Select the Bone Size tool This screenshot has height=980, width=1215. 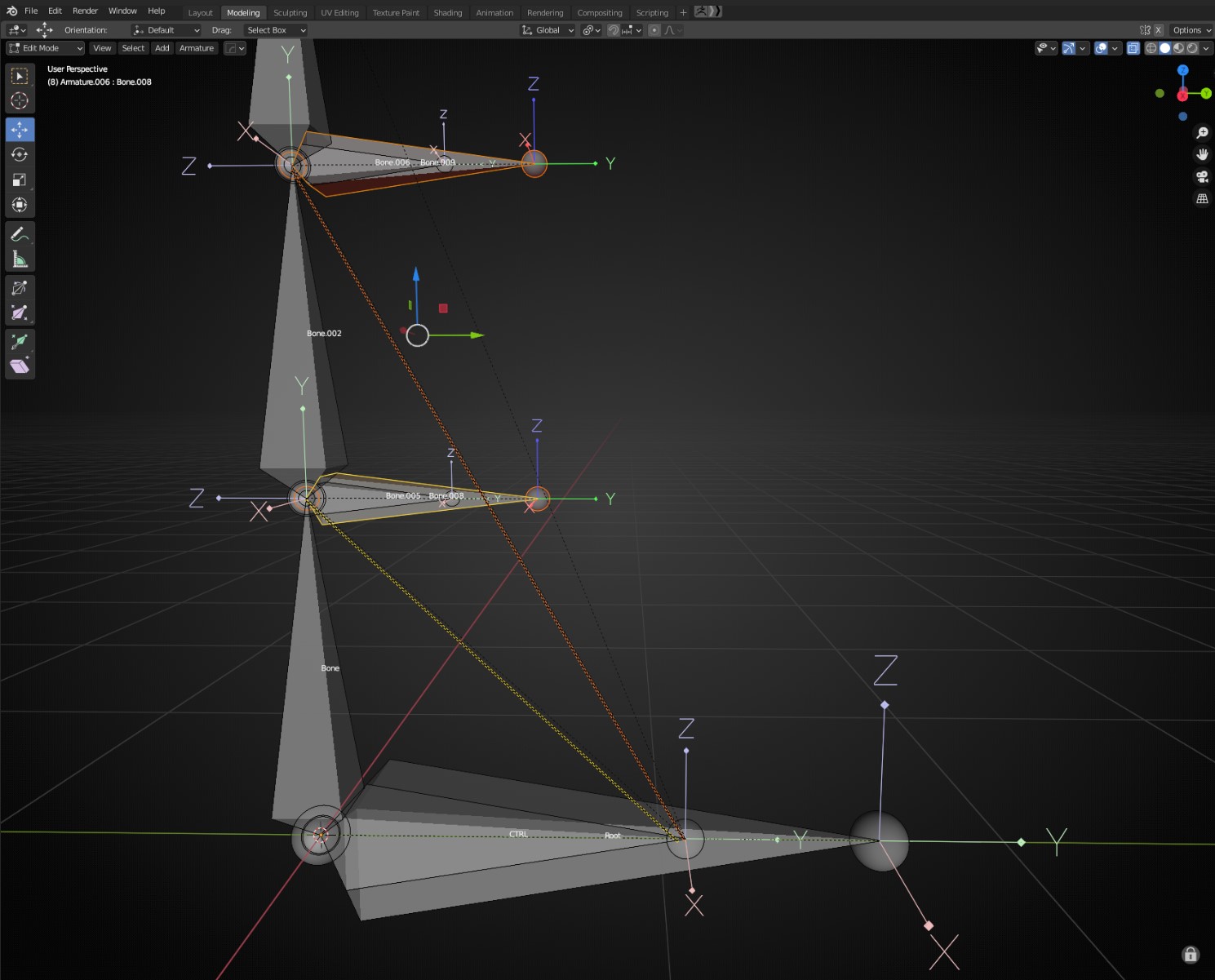tap(20, 313)
